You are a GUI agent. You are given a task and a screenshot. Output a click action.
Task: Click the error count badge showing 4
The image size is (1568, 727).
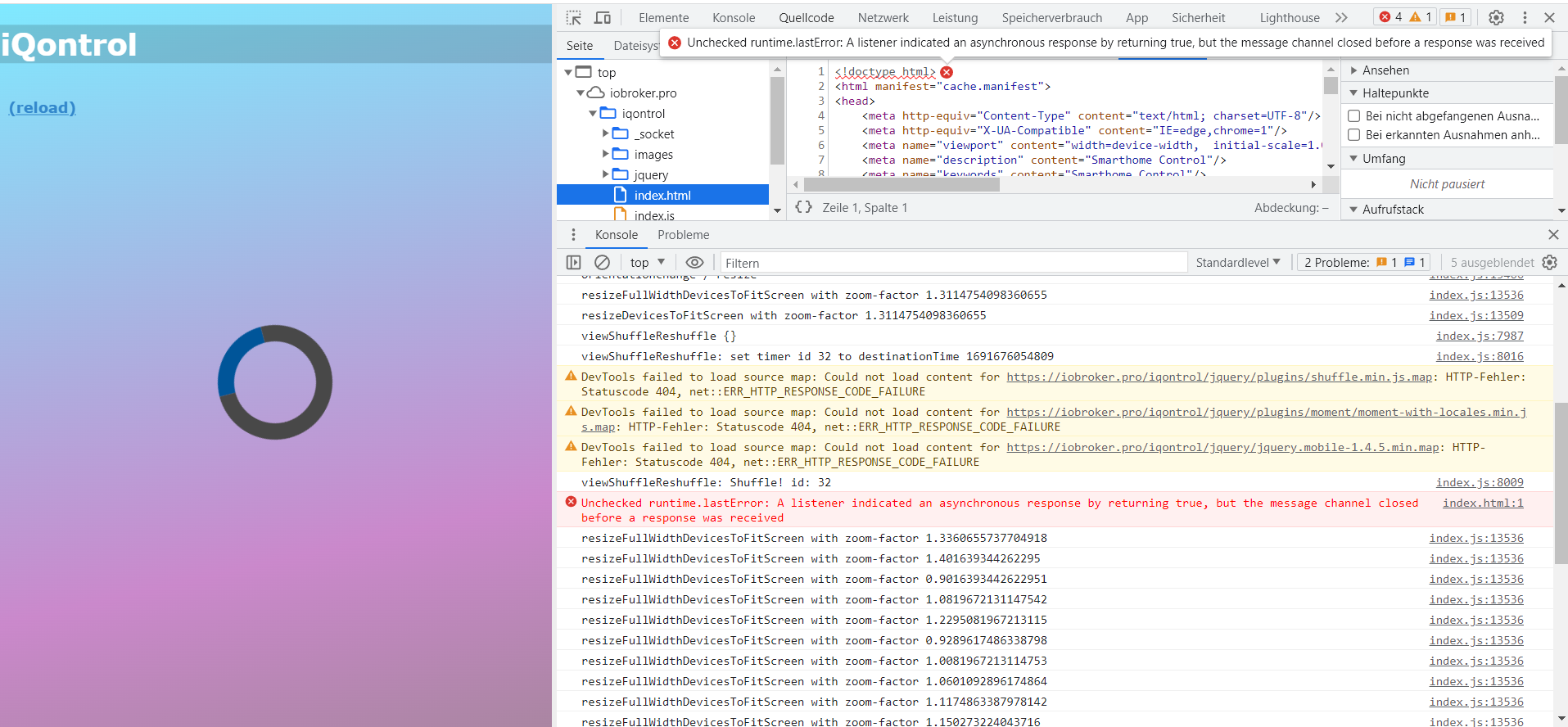(1390, 17)
